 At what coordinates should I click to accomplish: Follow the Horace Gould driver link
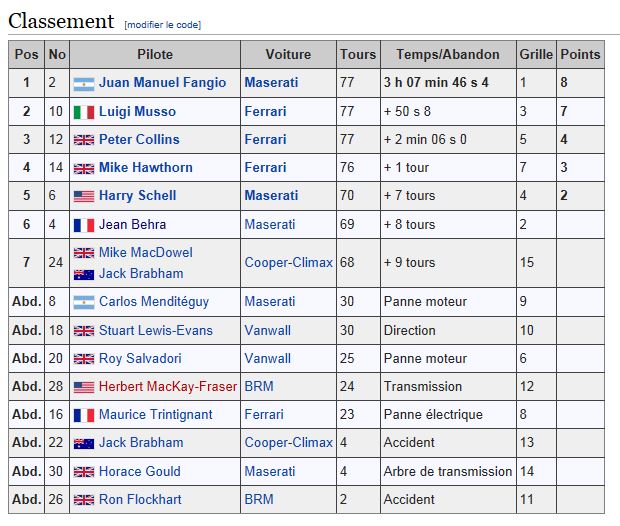pos(140,471)
